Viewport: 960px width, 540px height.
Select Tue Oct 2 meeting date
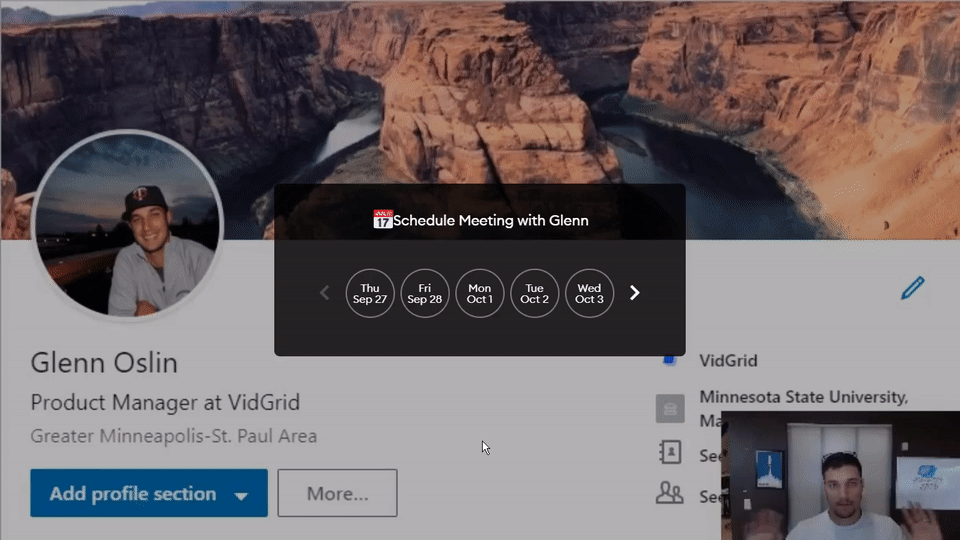tap(534, 293)
